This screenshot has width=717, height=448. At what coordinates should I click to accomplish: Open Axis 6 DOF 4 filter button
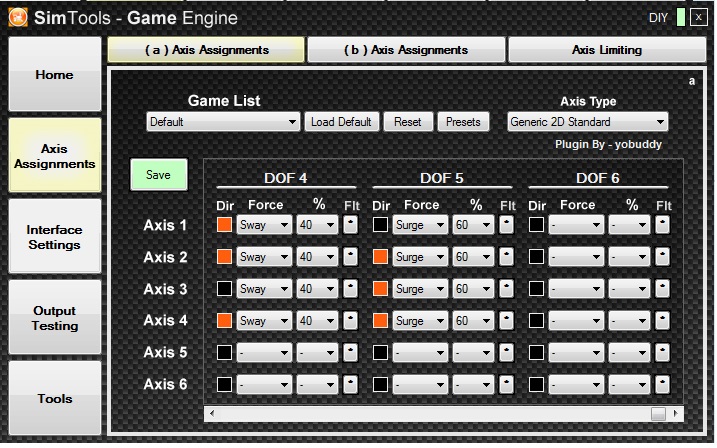tap(350, 384)
